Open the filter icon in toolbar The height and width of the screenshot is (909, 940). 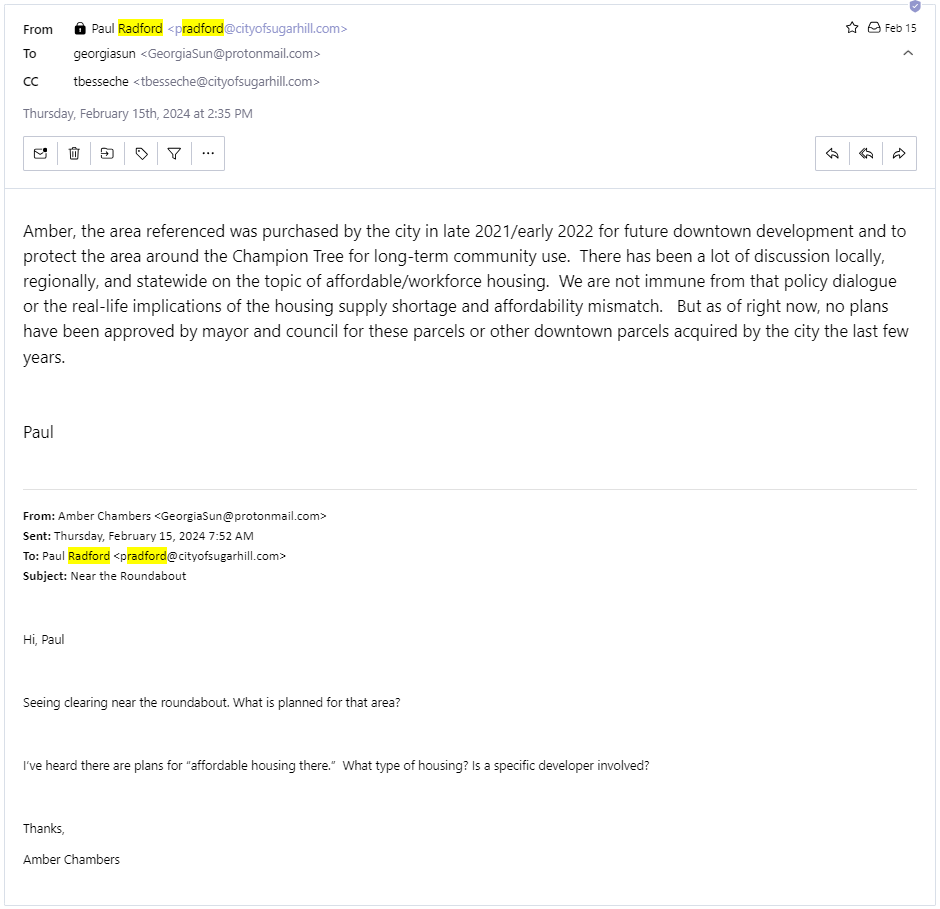click(174, 153)
